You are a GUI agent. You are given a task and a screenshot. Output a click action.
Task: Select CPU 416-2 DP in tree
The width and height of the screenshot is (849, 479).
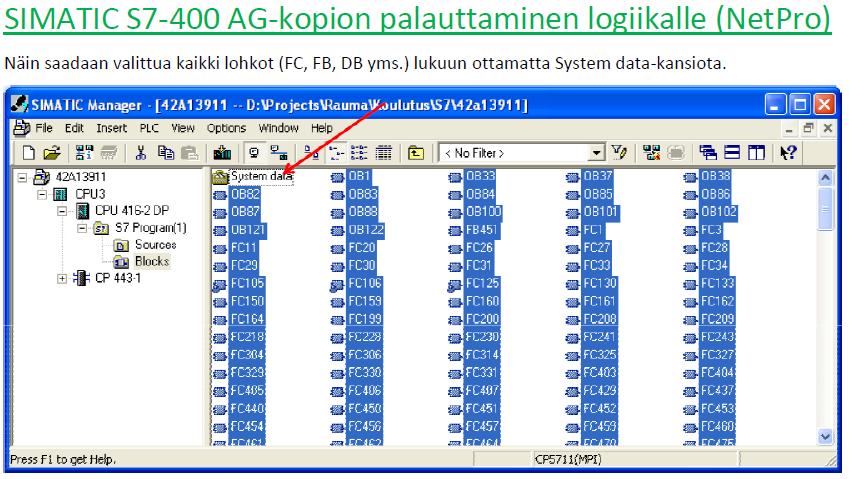(132, 211)
